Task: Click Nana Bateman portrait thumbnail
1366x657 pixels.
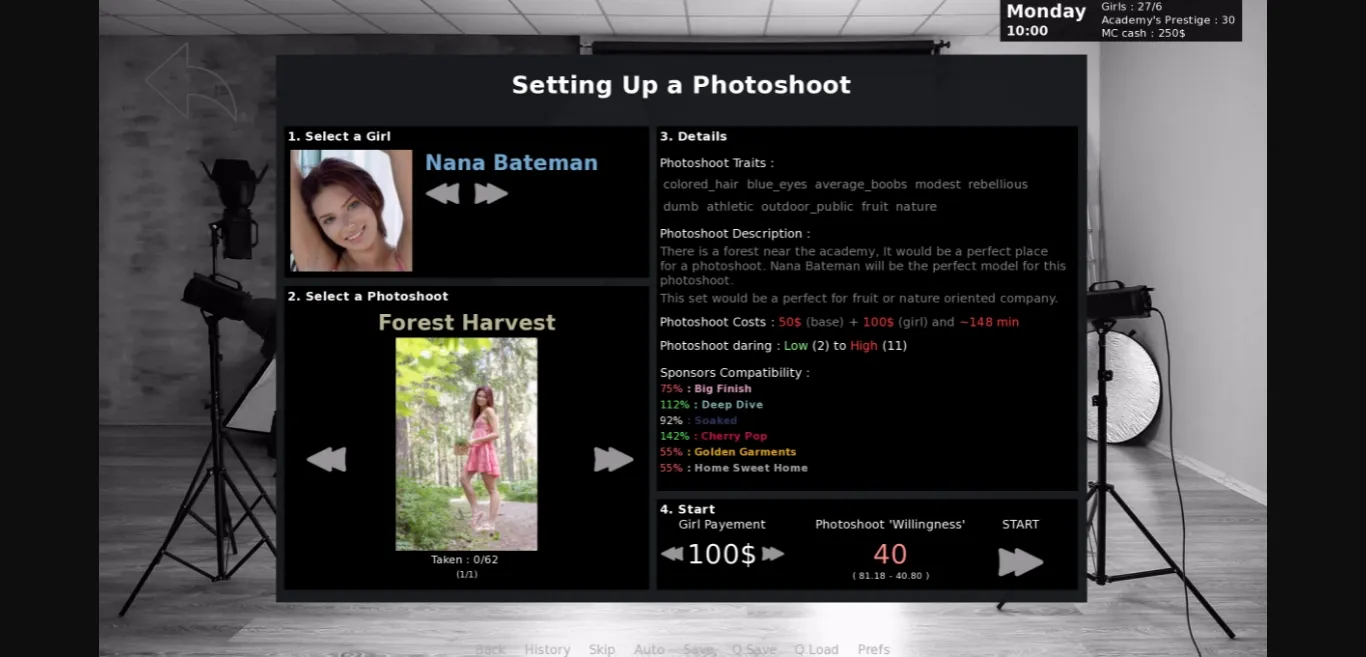Action: coord(351,211)
